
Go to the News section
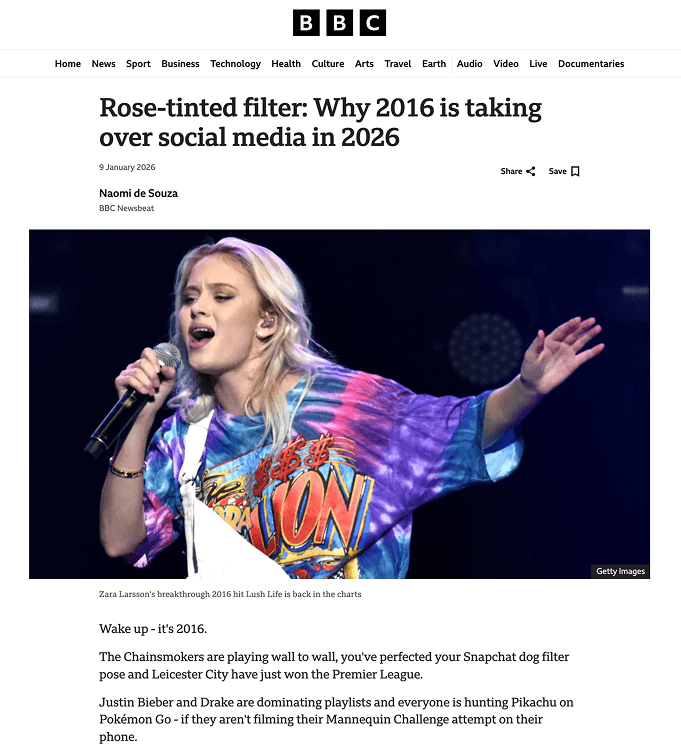pos(103,64)
